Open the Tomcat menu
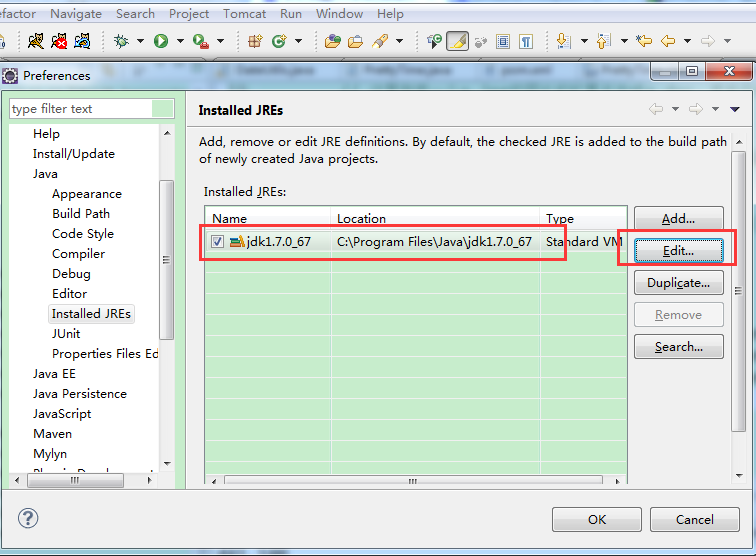The width and height of the screenshot is (756, 556). tap(244, 14)
